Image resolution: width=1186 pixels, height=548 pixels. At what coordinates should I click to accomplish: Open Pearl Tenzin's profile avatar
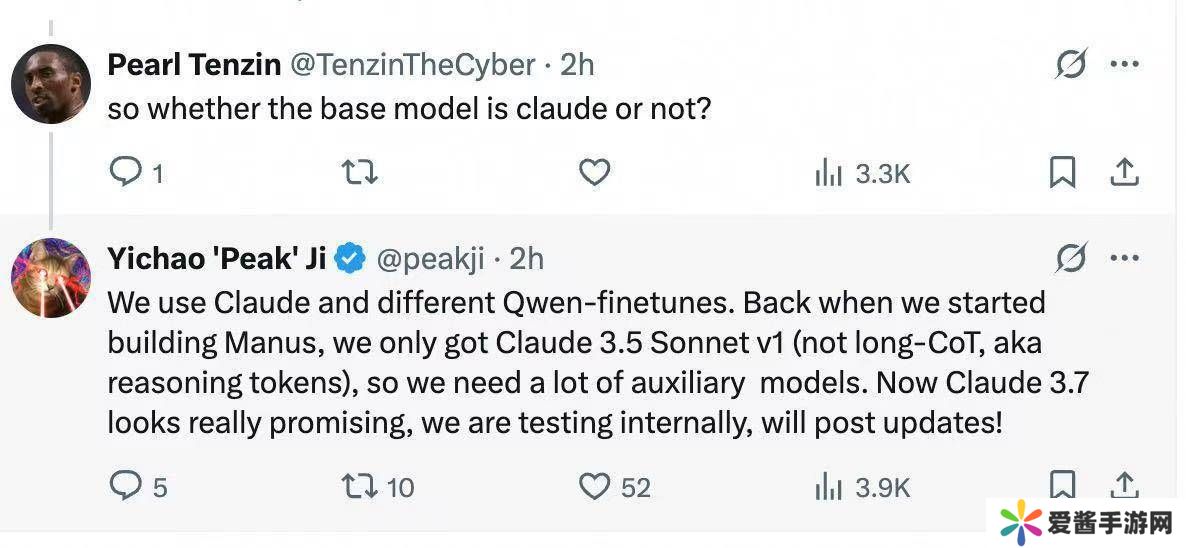pyautogui.click(x=51, y=84)
